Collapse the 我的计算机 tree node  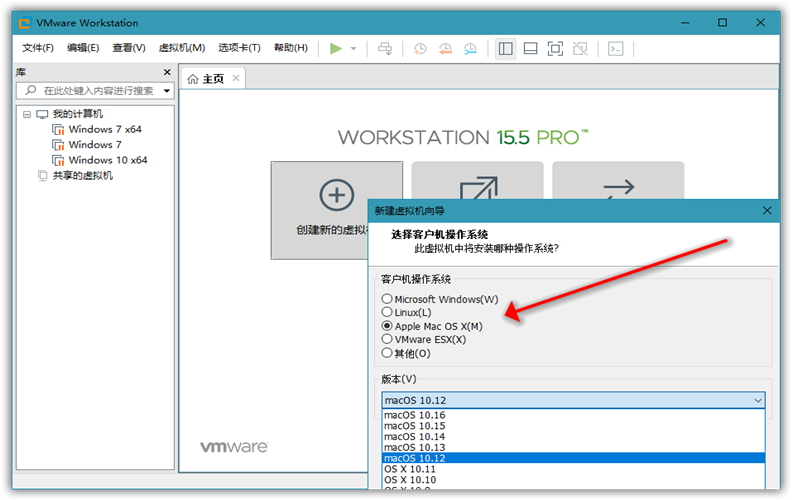tap(27, 114)
